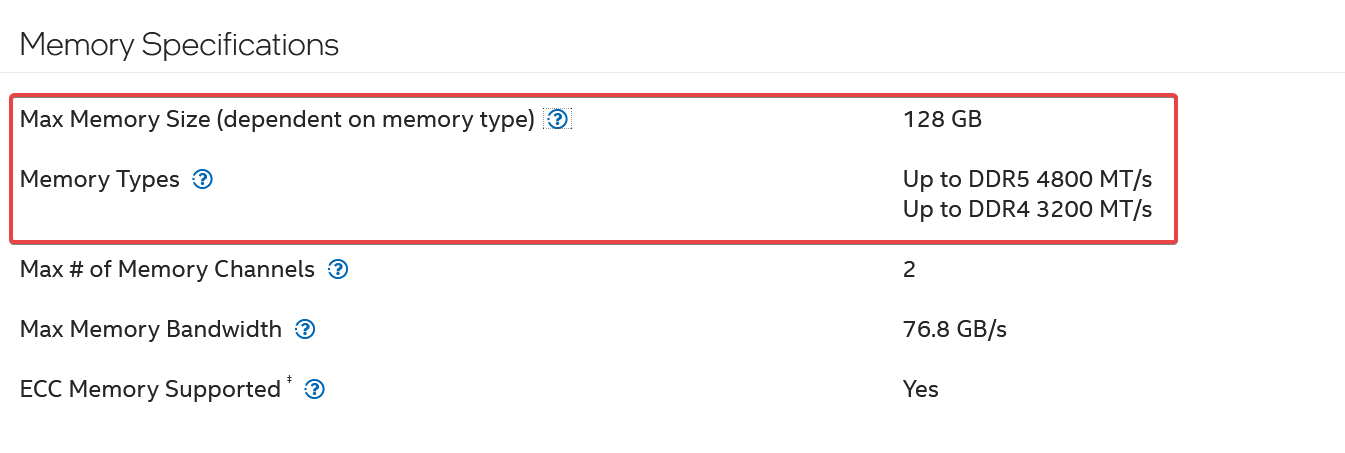Click the 76.8 GB/s bandwidth value
This screenshot has width=1345, height=453.
[x=955, y=330]
